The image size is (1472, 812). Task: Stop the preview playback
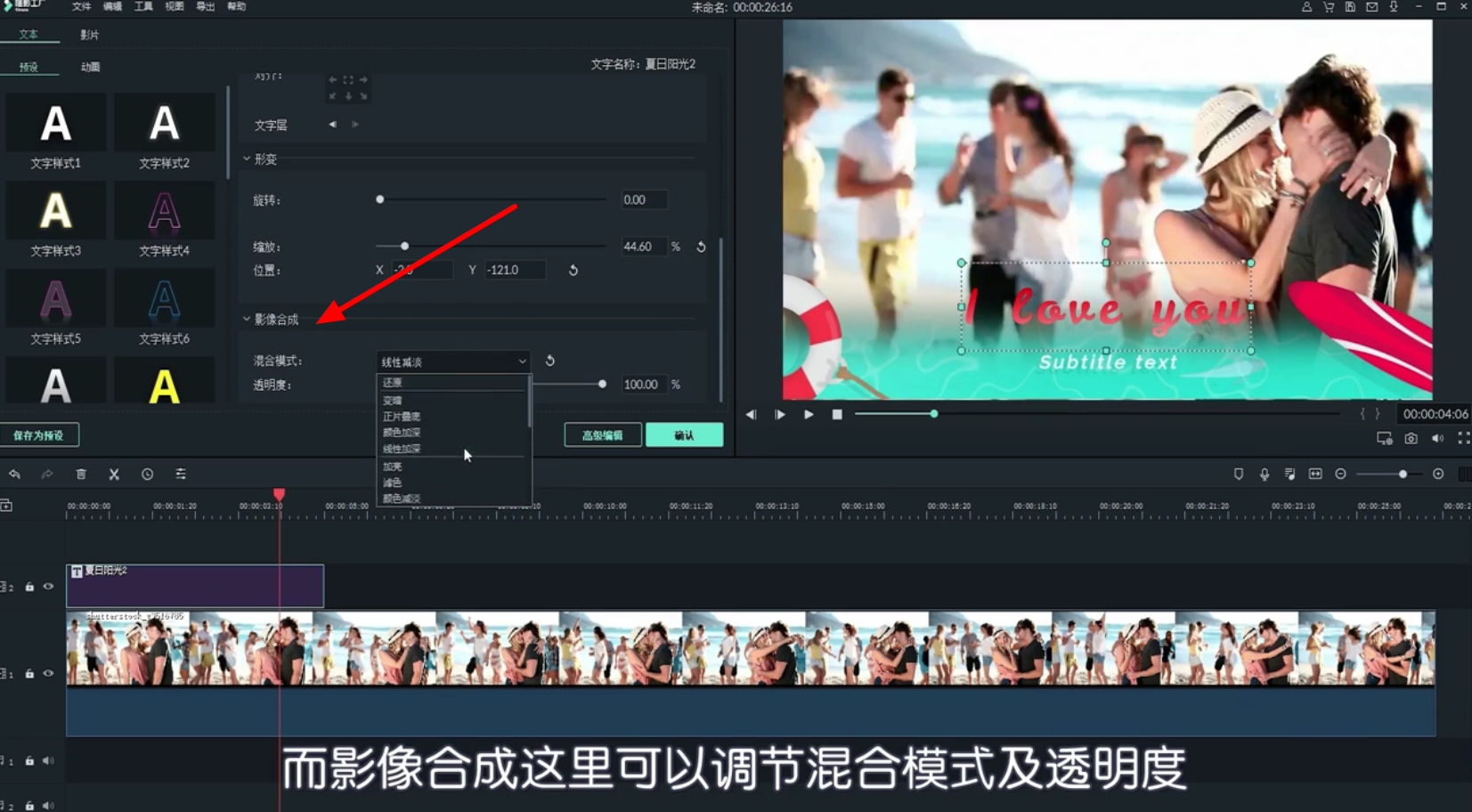[837, 414]
